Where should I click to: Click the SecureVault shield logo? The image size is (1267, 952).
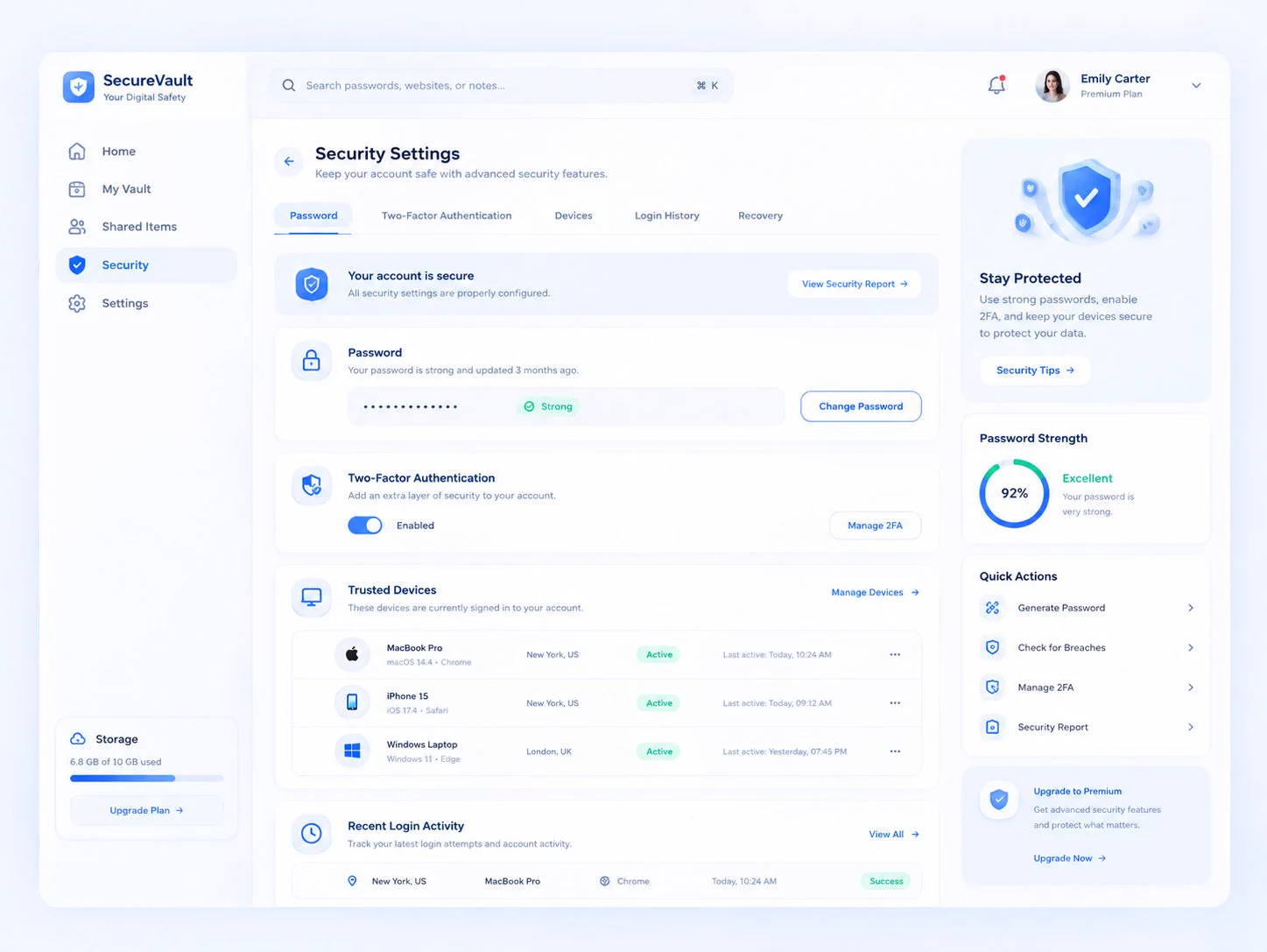coord(79,87)
